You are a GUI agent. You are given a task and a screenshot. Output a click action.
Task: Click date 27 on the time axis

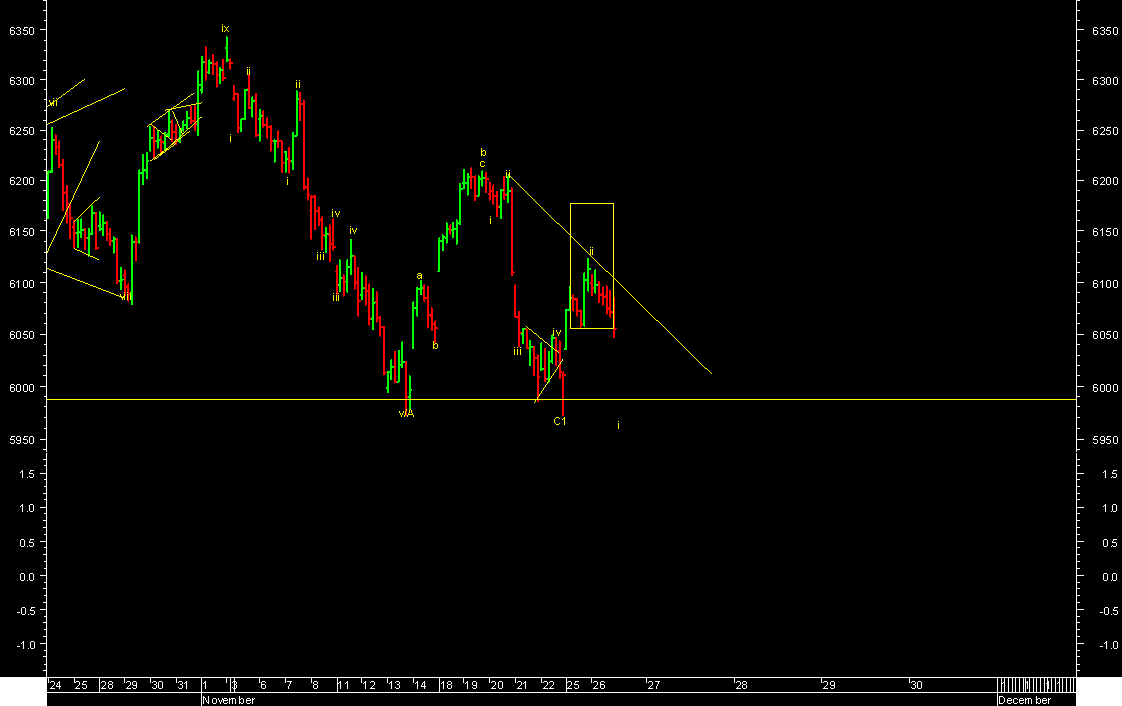coord(653,685)
